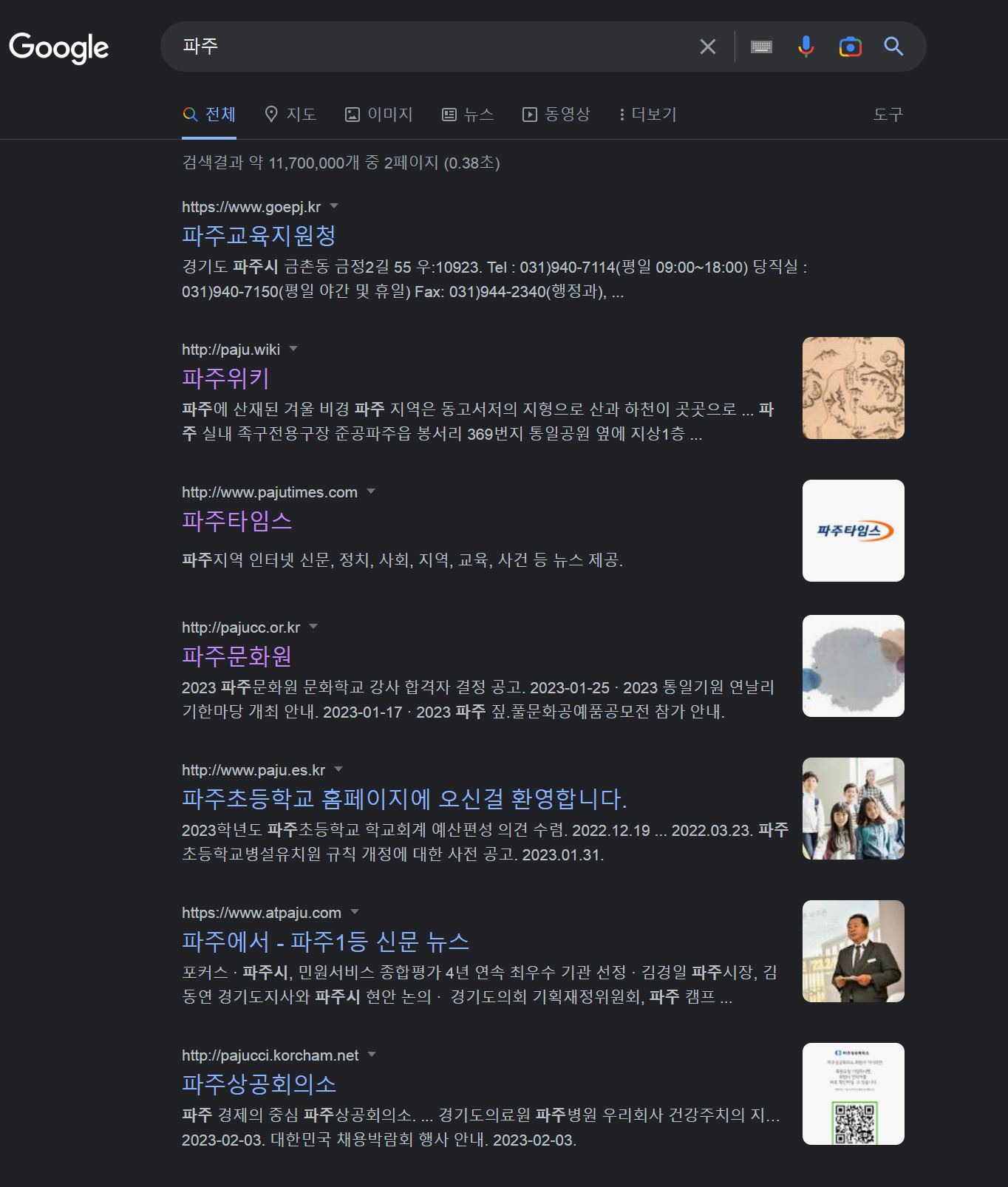Open the 도구 search tools
This screenshot has height=1187, width=1008.
coord(888,115)
